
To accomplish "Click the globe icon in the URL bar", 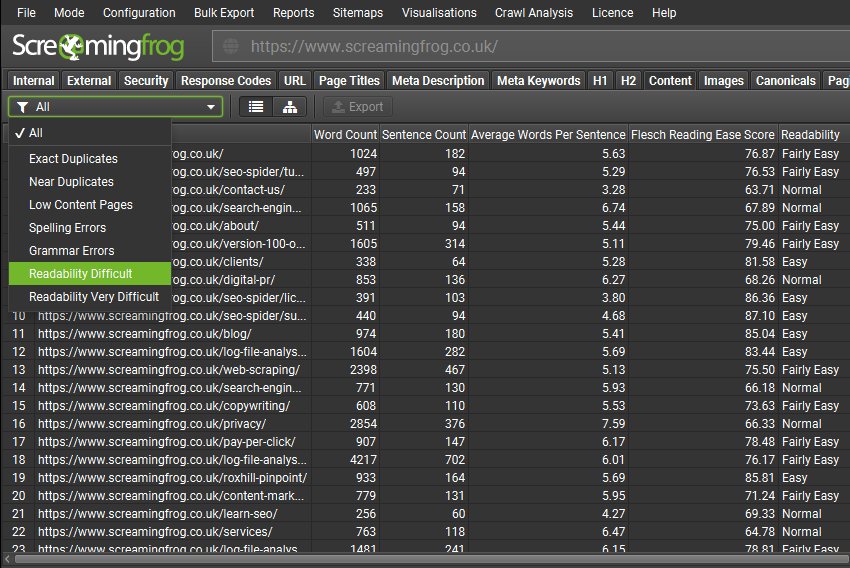I will click(x=231, y=46).
